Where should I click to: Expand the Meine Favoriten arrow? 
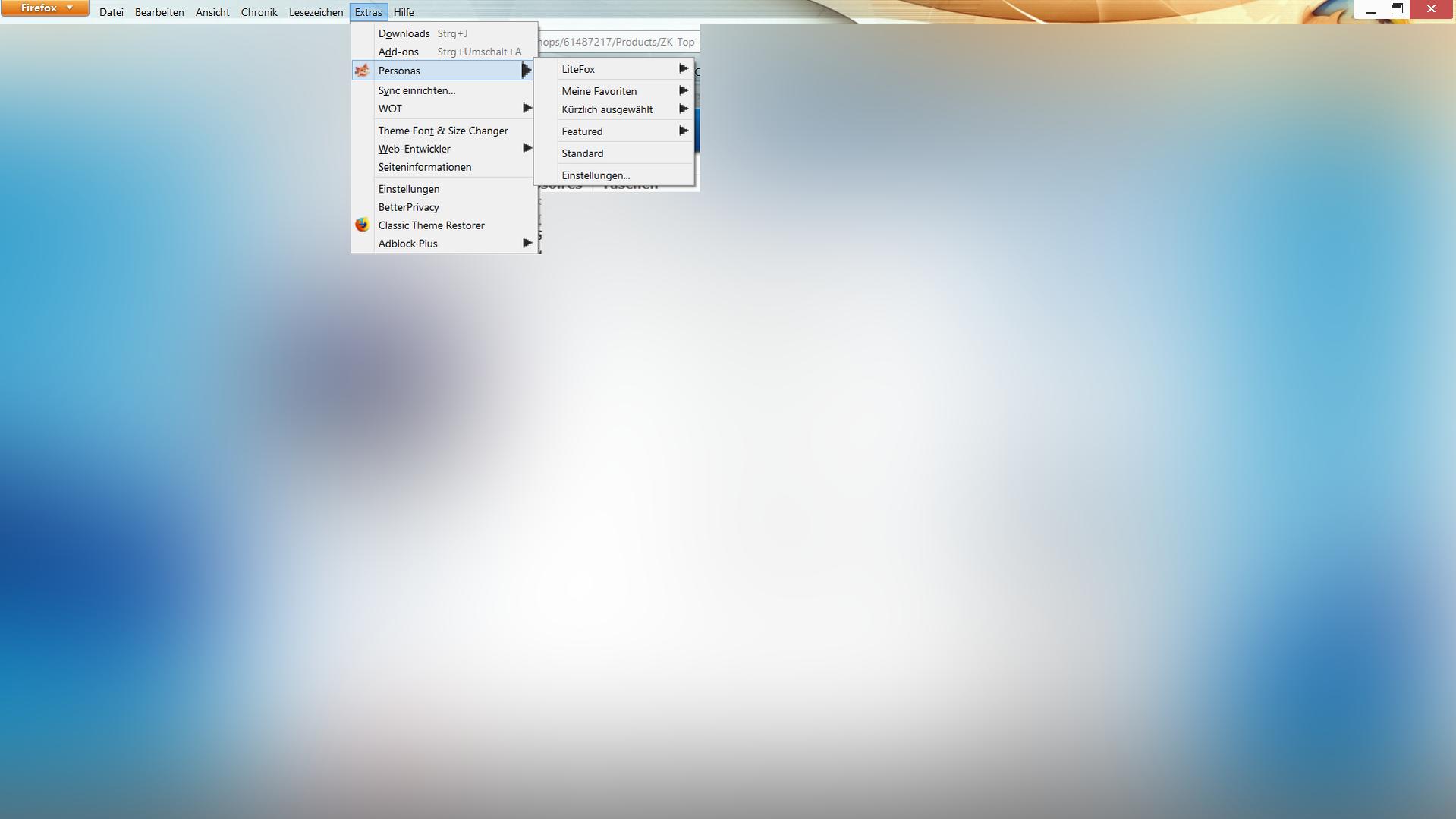point(684,90)
